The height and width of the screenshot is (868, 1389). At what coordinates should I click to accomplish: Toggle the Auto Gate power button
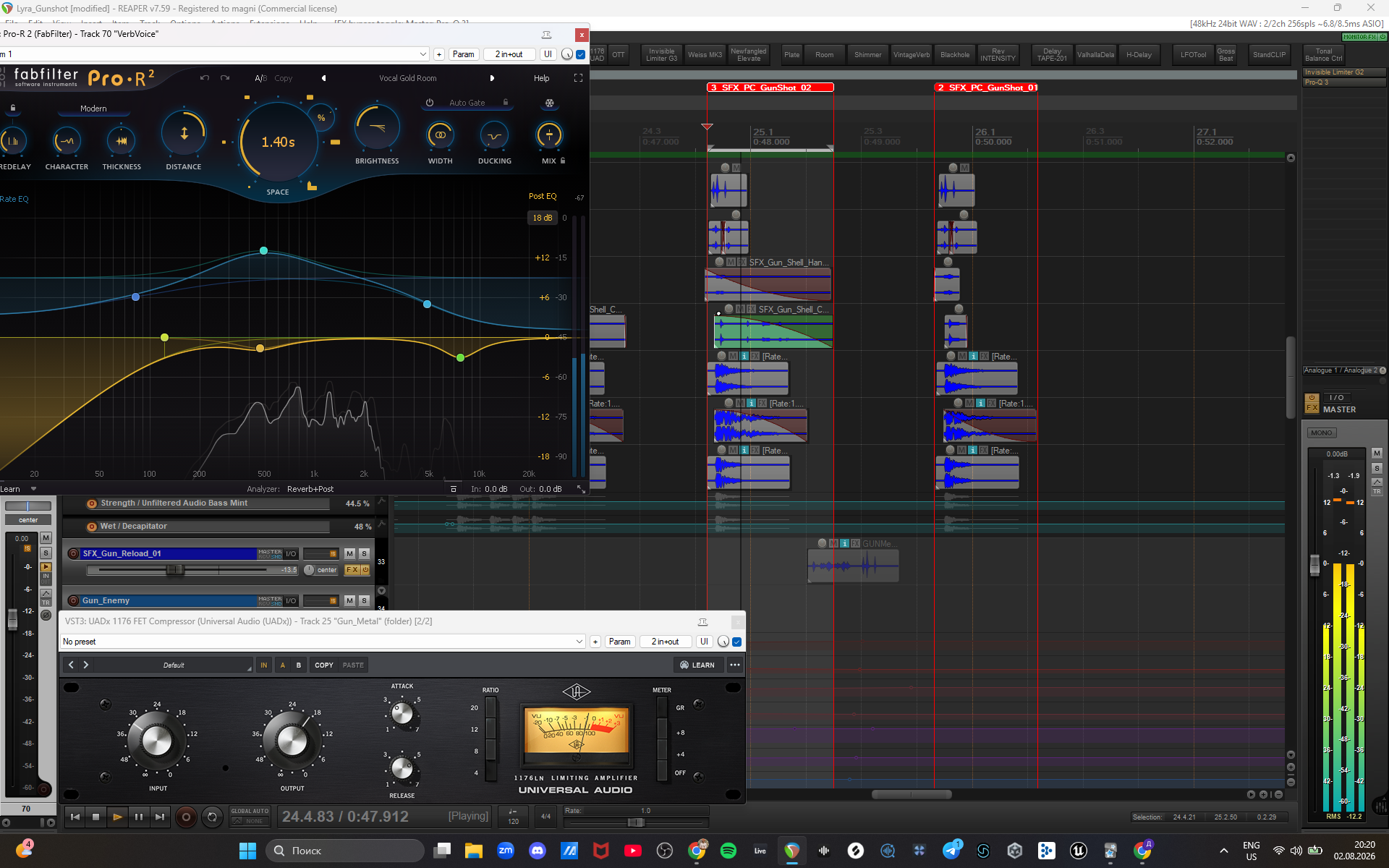(x=430, y=103)
